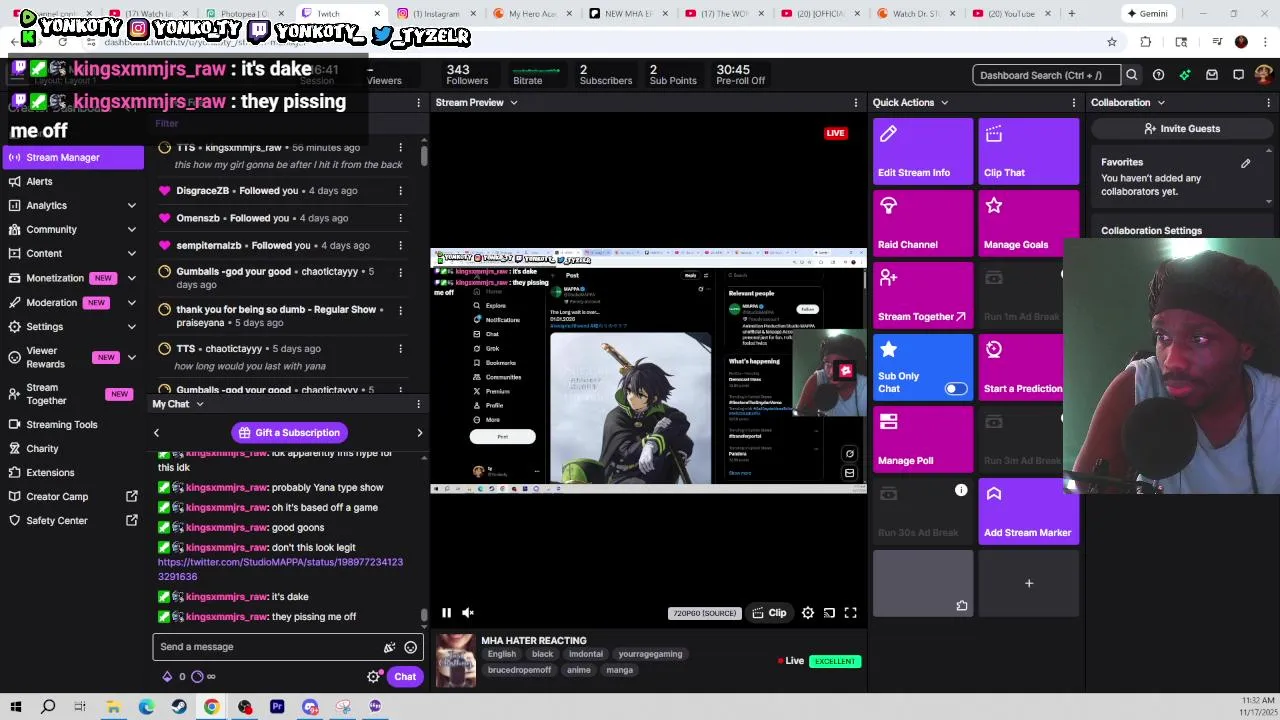1280x720 pixels.
Task: Go to previous chat banner arrow
Action: coord(156,432)
